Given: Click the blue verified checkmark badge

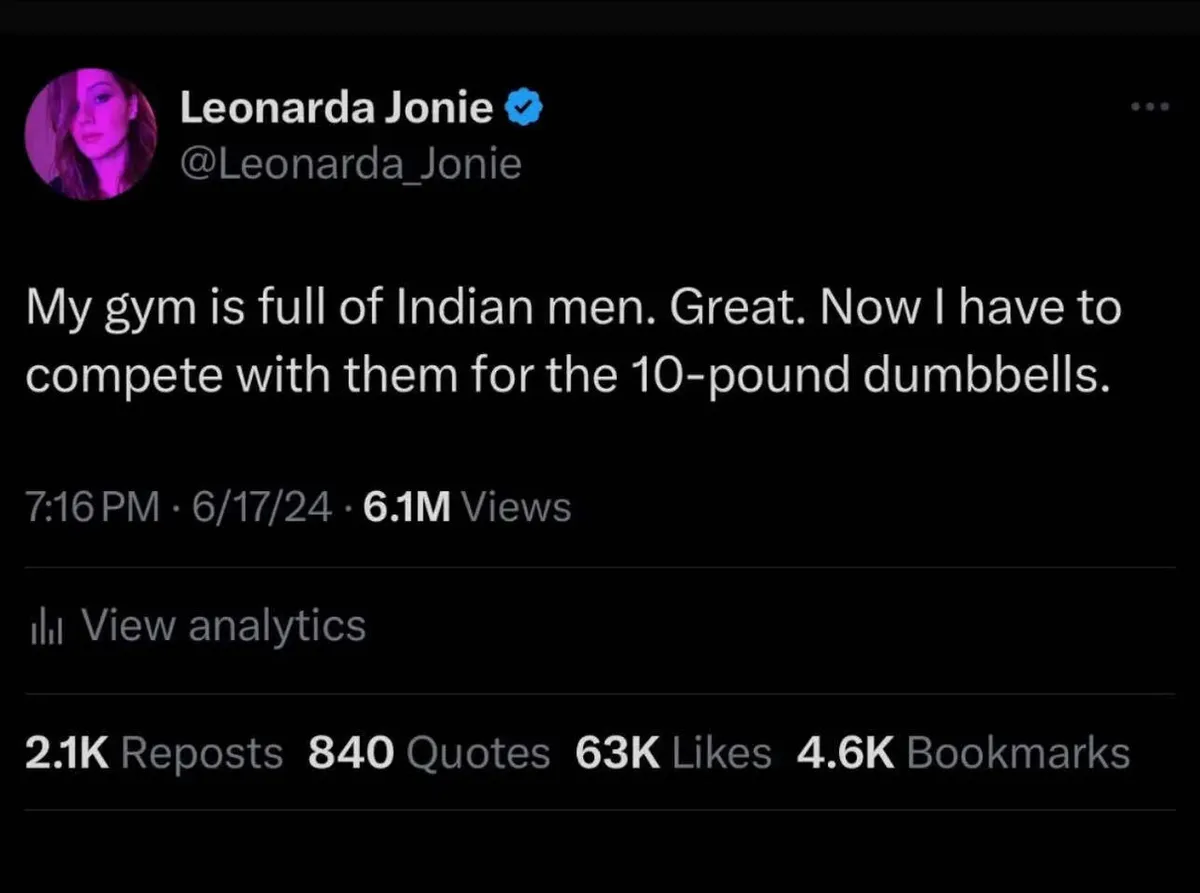Looking at the screenshot, I should click(525, 109).
